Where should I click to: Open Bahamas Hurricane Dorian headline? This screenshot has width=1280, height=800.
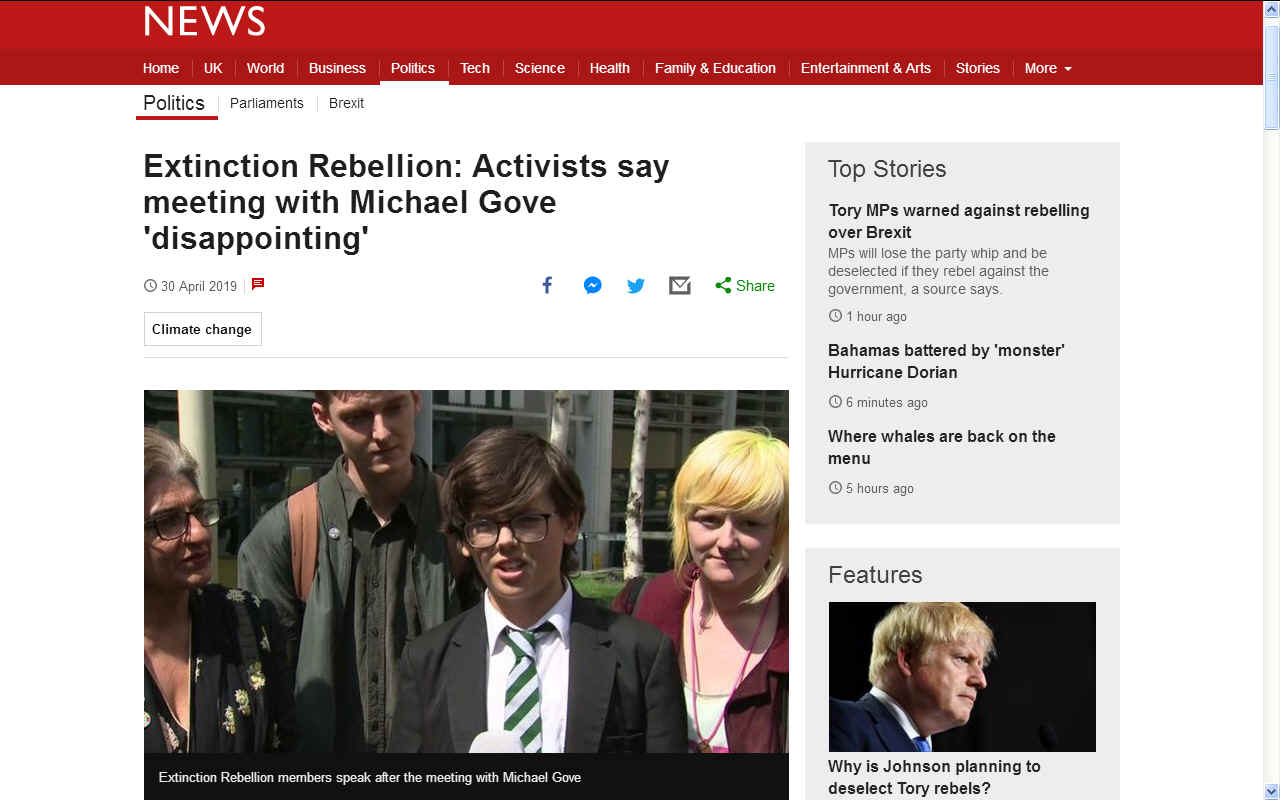pos(945,361)
